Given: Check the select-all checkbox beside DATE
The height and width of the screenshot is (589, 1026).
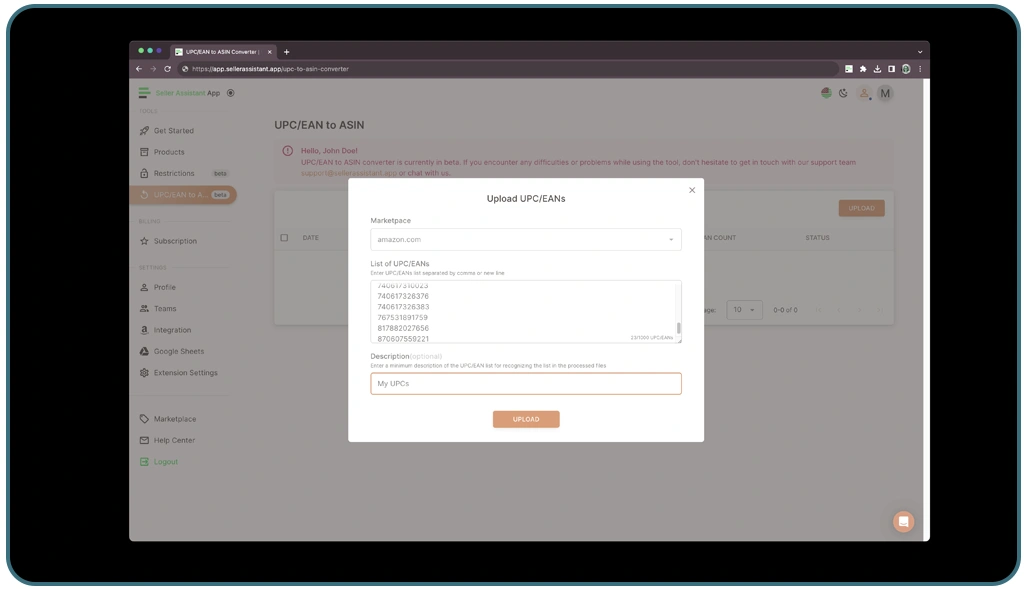Looking at the screenshot, I should (285, 237).
